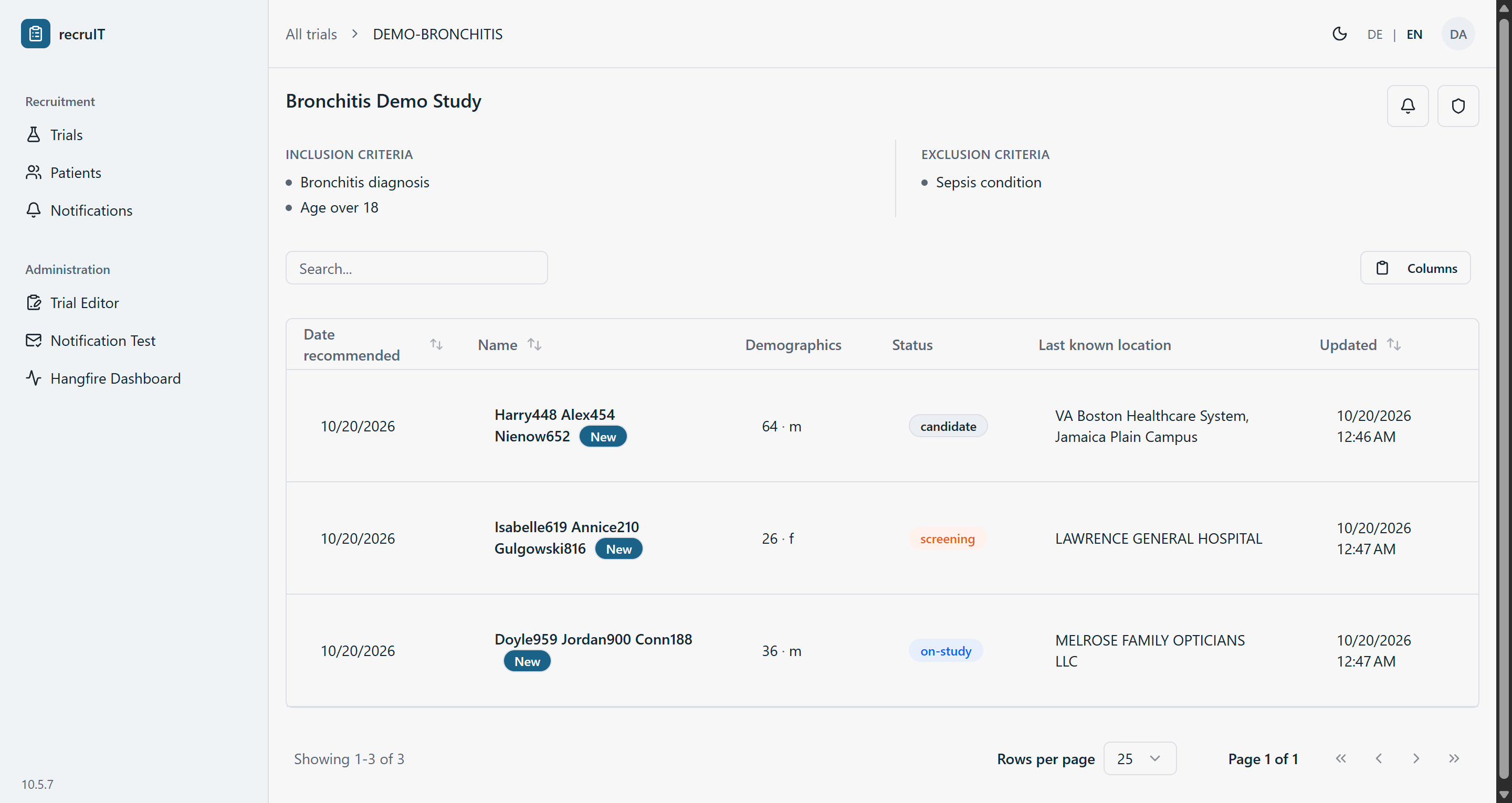
Task: Click the Last known location header
Action: 1105,345
